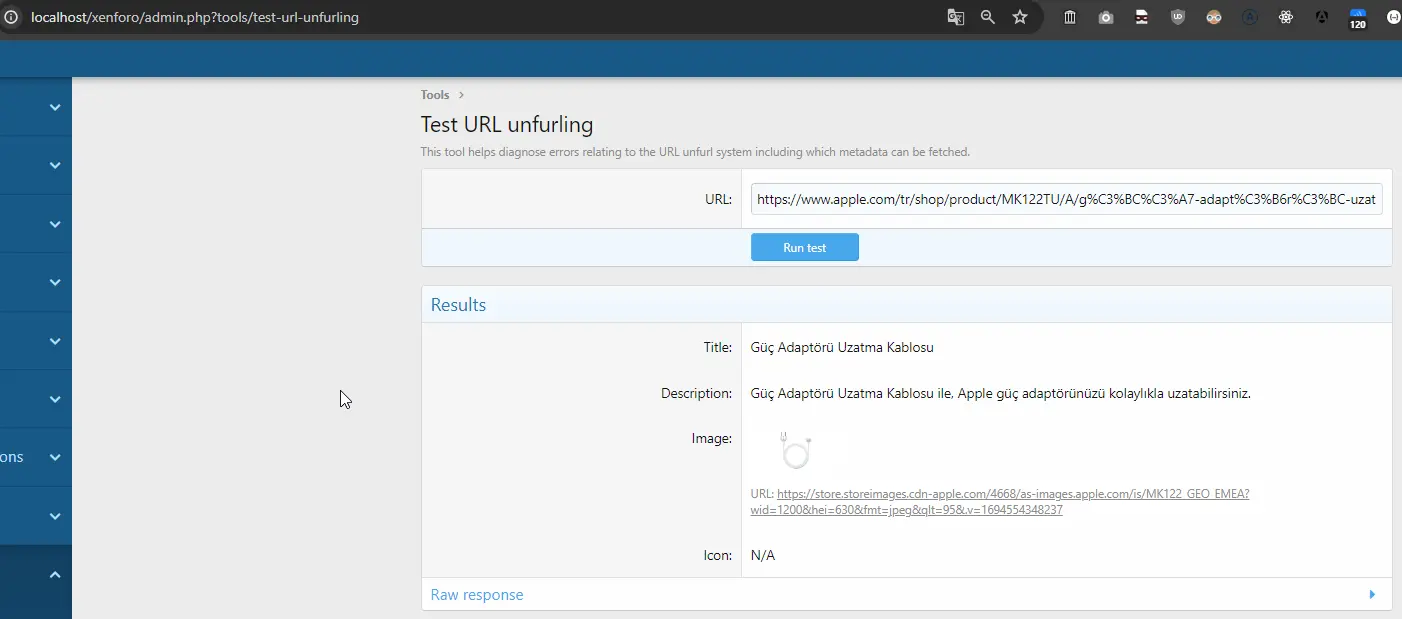The height and width of the screenshot is (619, 1402).
Task: Click the 'Title:' field label
Action: (x=717, y=348)
